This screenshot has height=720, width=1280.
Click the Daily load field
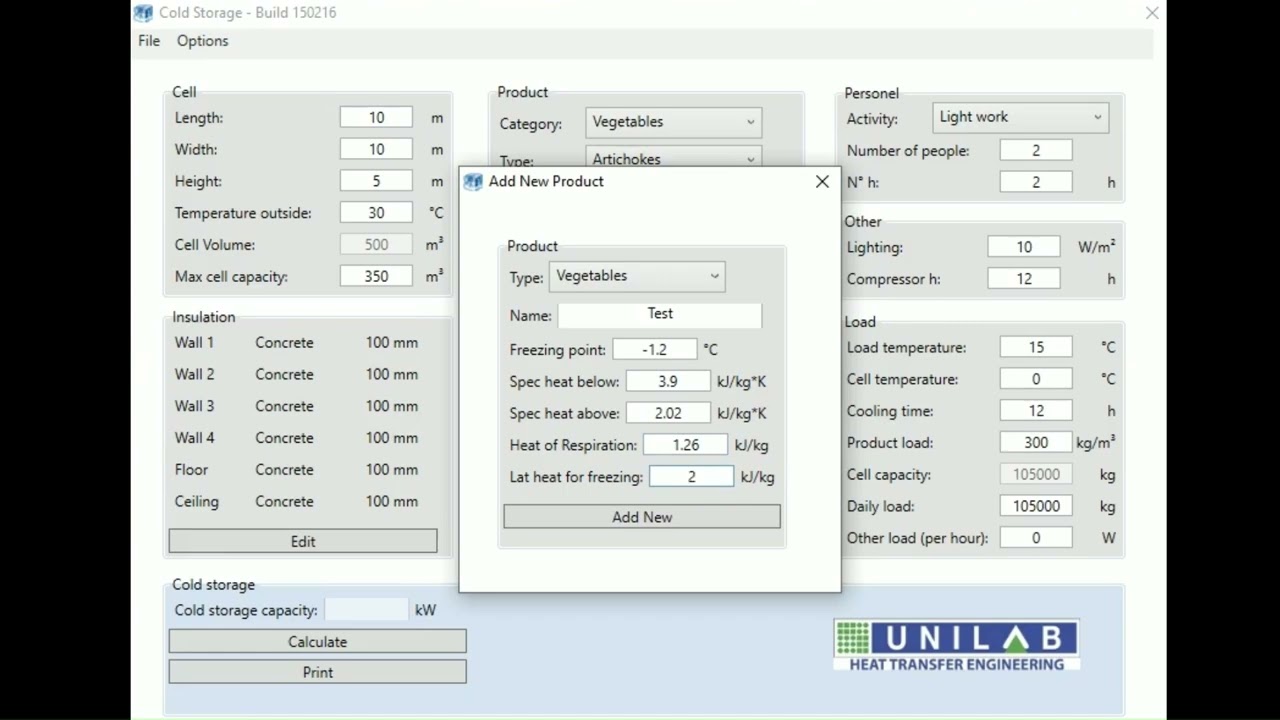tap(1036, 507)
